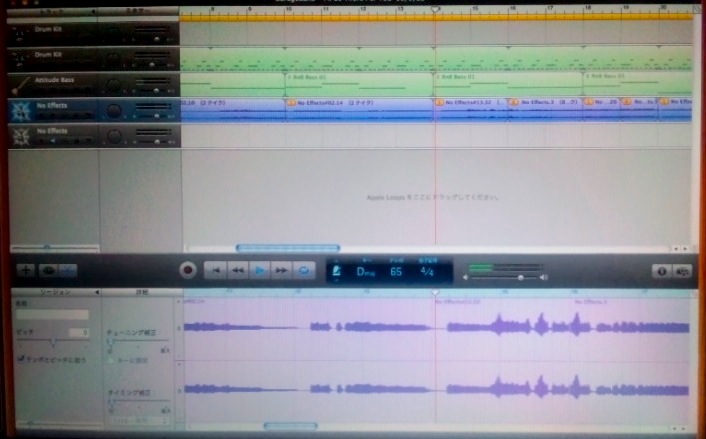Click the master volume speaker icon at right
Image resolution: width=706 pixels, height=439 pixels.
pos(544,277)
